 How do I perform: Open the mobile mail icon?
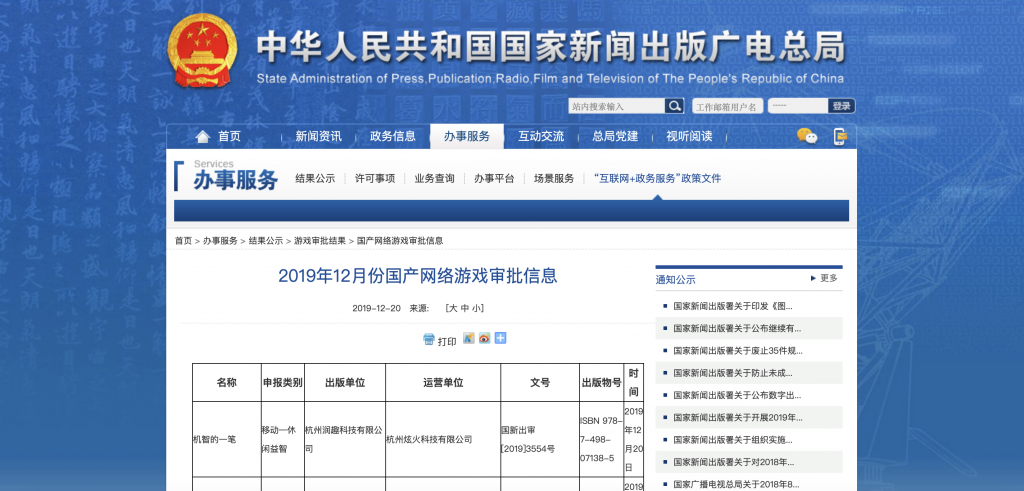(x=840, y=136)
